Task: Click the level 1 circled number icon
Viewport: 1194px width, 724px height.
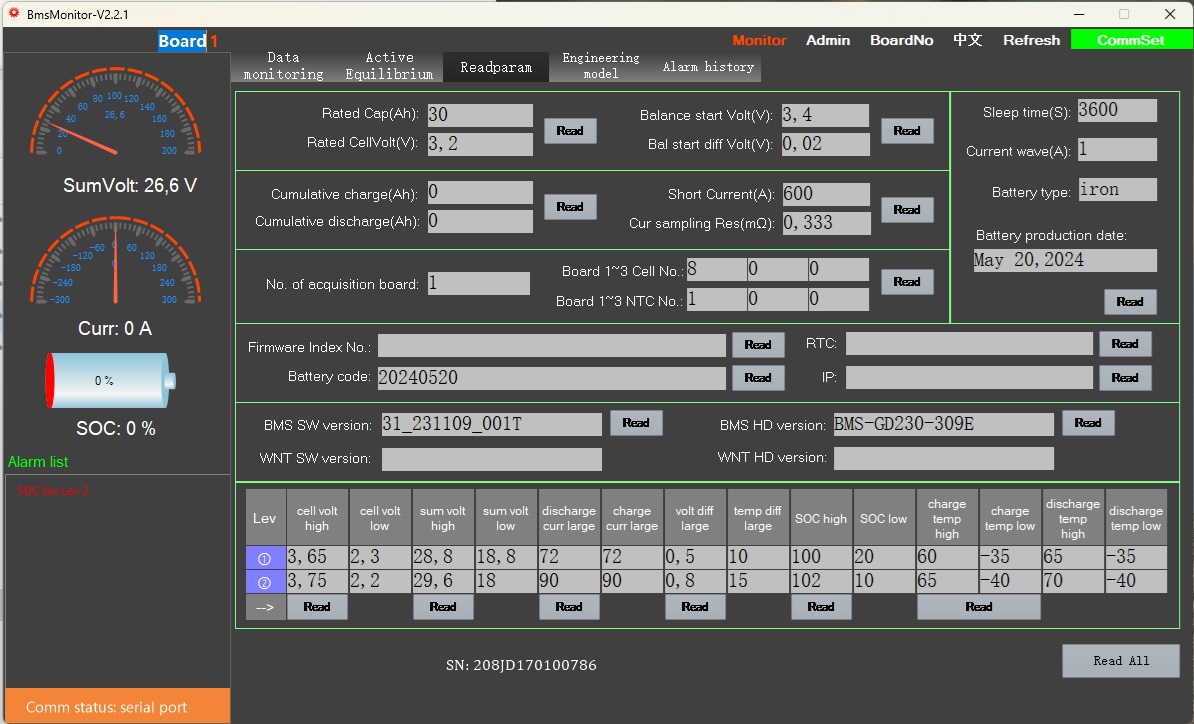Action: [x=265, y=558]
